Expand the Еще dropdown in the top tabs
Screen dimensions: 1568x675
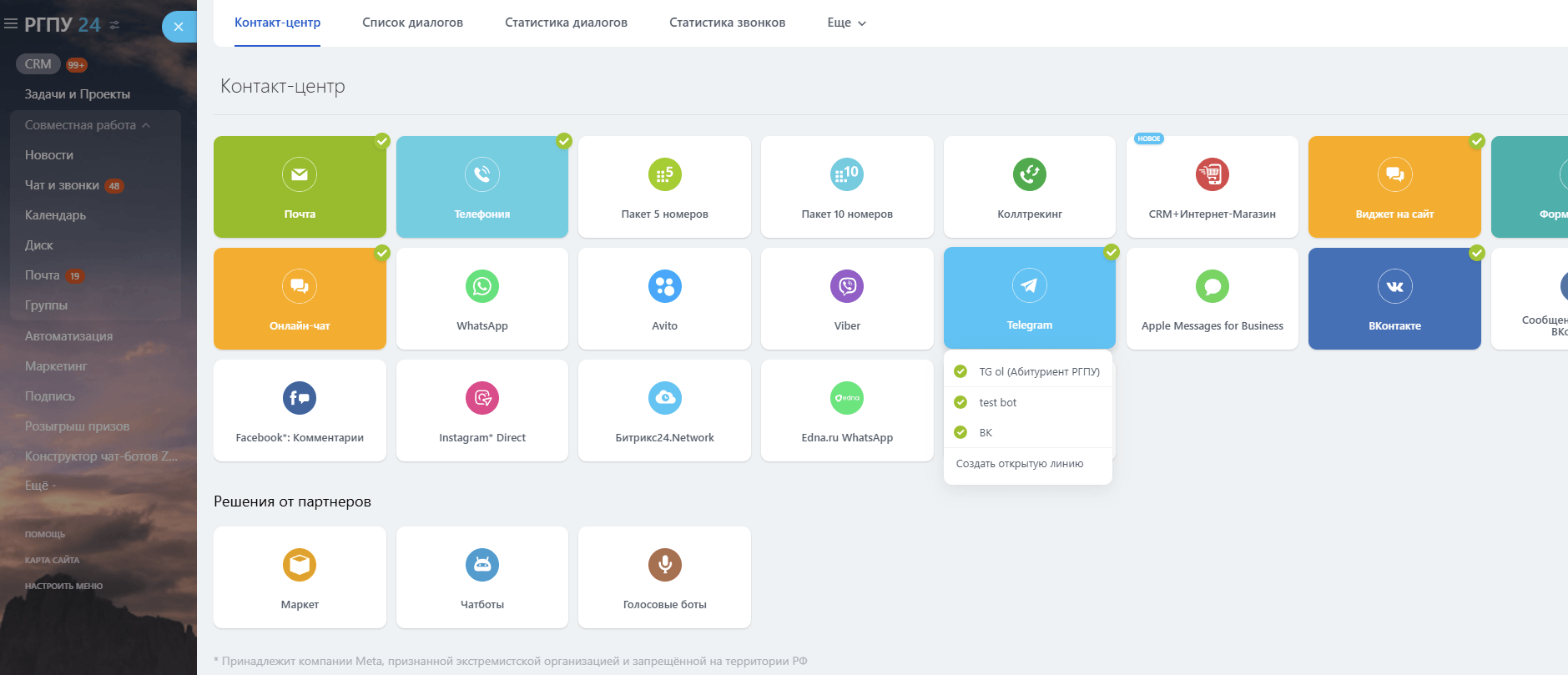847,23
